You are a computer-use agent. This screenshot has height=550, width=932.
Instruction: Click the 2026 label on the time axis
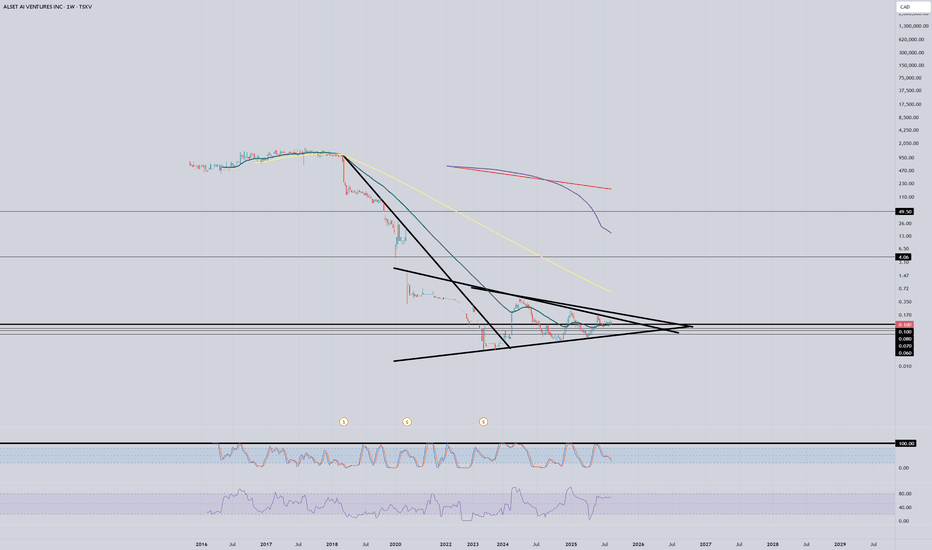tap(638, 544)
